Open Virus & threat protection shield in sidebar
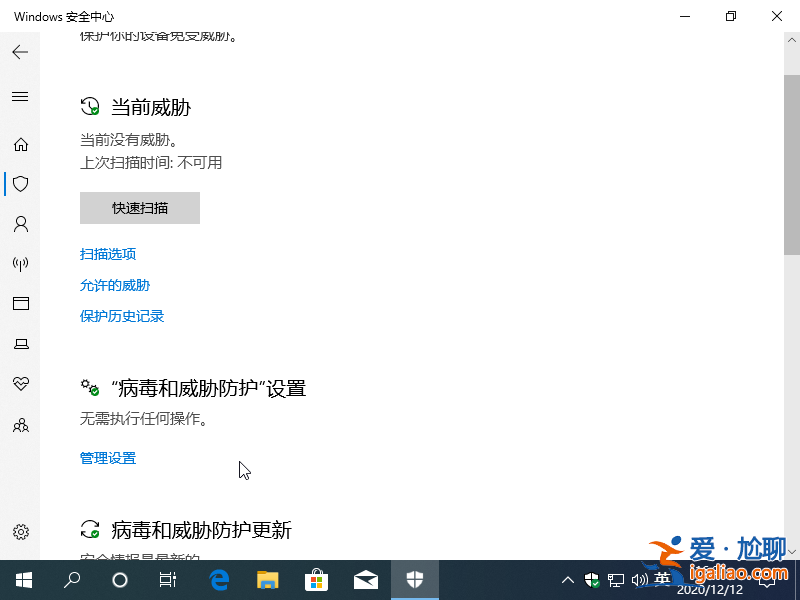This screenshot has width=800, height=600. (x=20, y=184)
